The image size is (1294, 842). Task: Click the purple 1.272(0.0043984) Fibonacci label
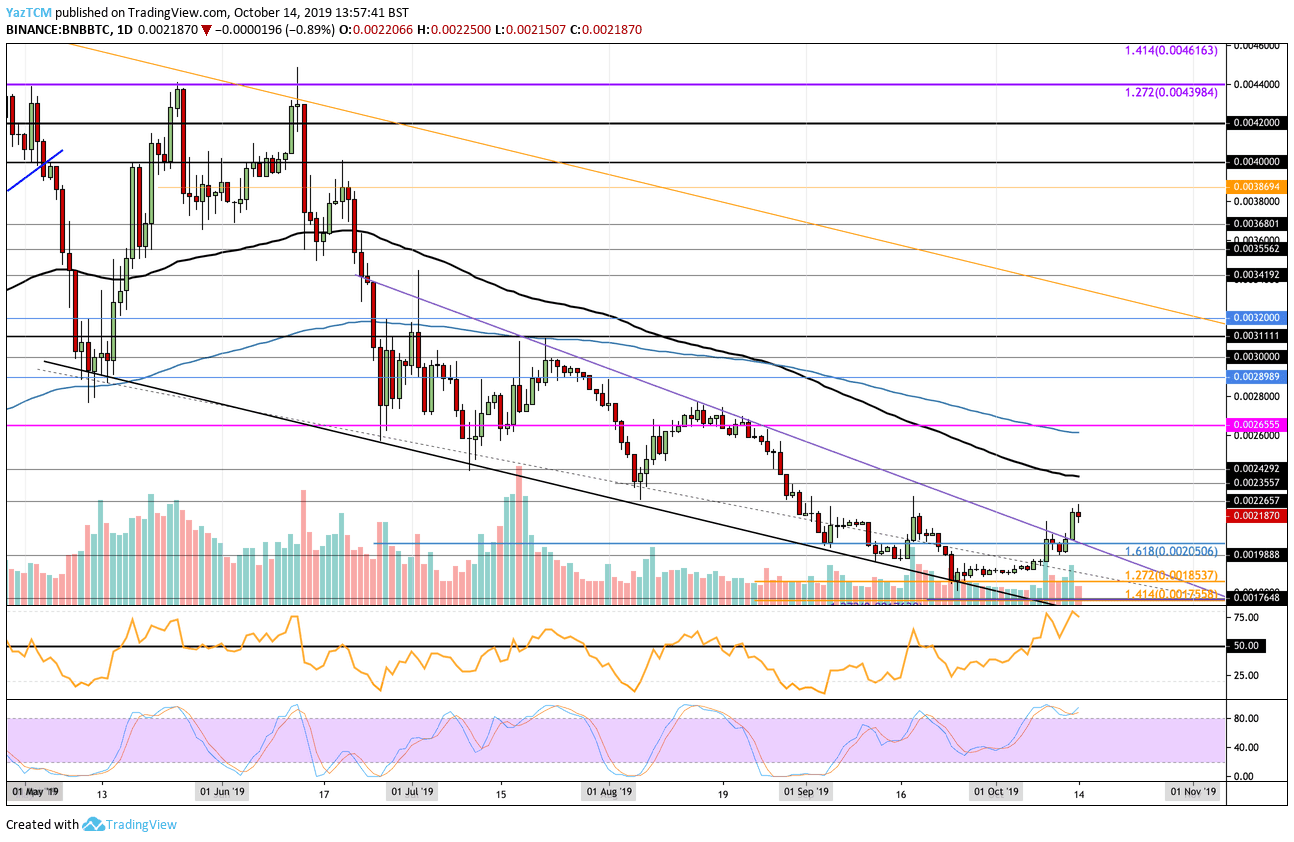(x=1171, y=93)
